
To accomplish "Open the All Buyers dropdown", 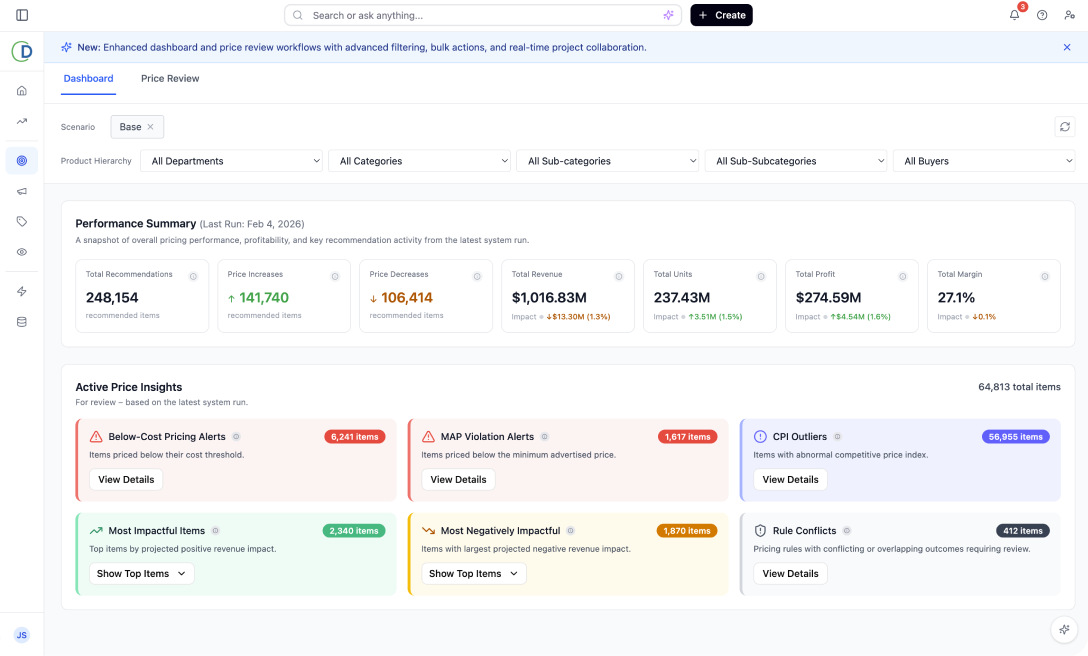I will [x=983, y=161].
